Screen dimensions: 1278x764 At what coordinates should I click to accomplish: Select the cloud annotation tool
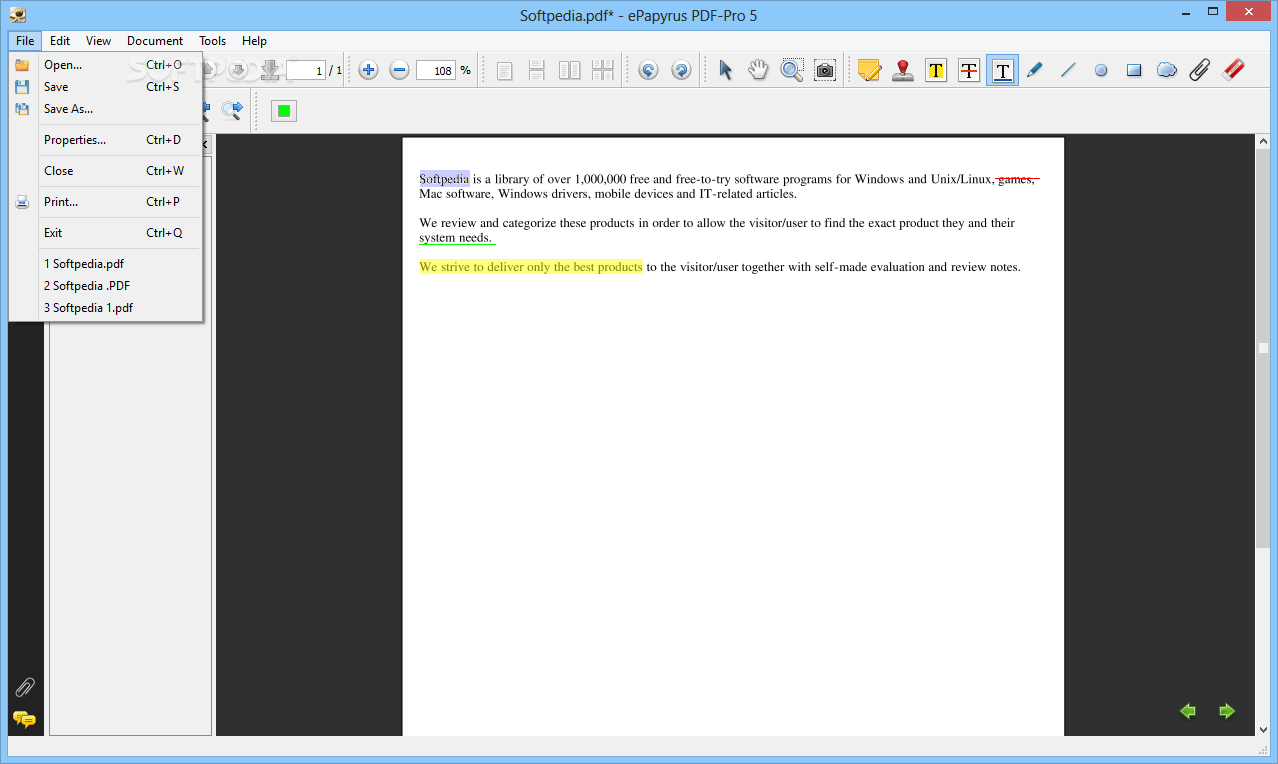click(1167, 70)
